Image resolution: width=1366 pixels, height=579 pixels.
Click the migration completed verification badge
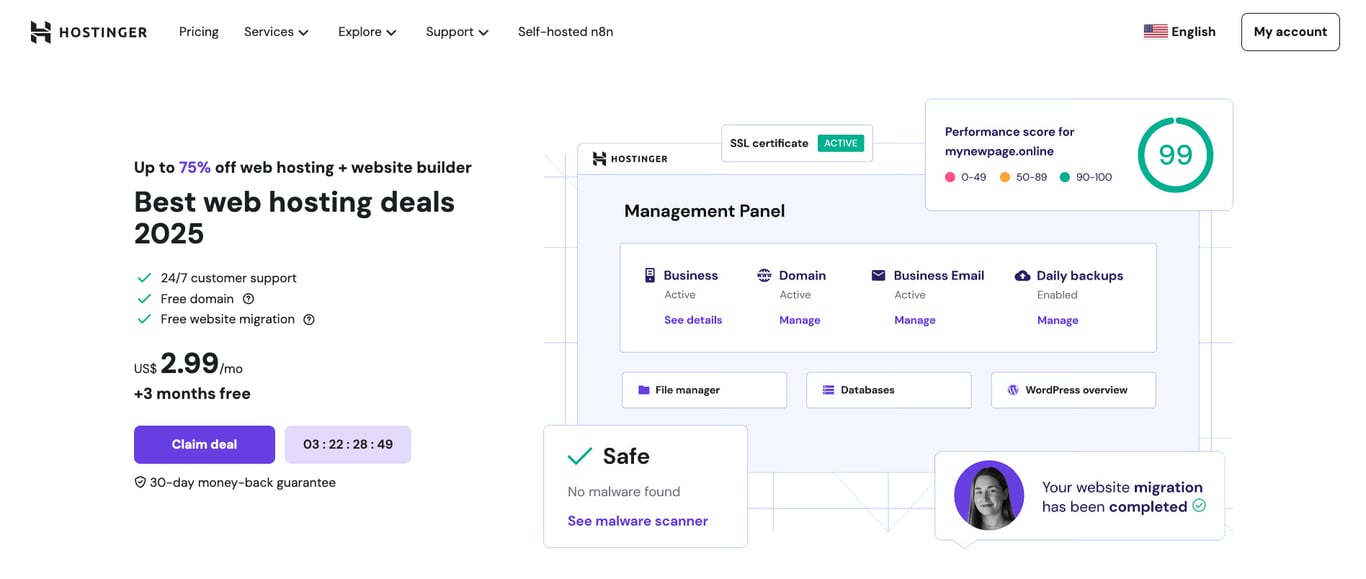tap(1198, 507)
